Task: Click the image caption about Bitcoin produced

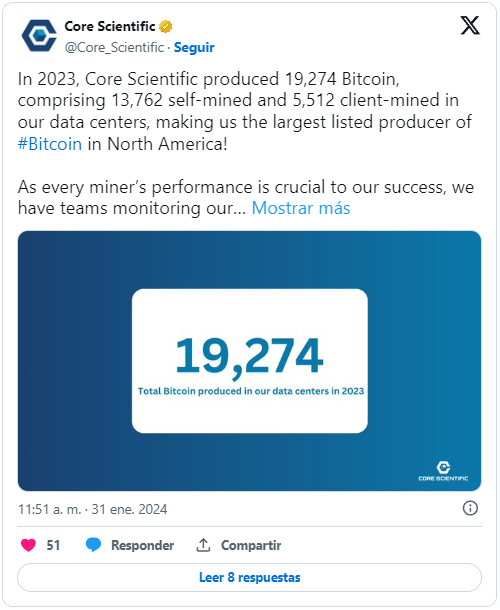Action: point(251,391)
